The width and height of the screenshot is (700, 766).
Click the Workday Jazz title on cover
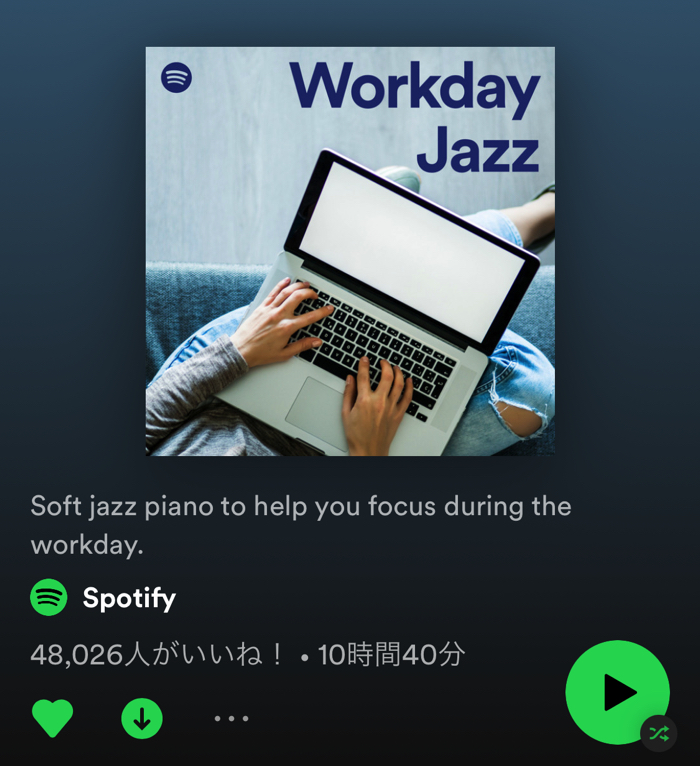pyautogui.click(x=415, y=117)
